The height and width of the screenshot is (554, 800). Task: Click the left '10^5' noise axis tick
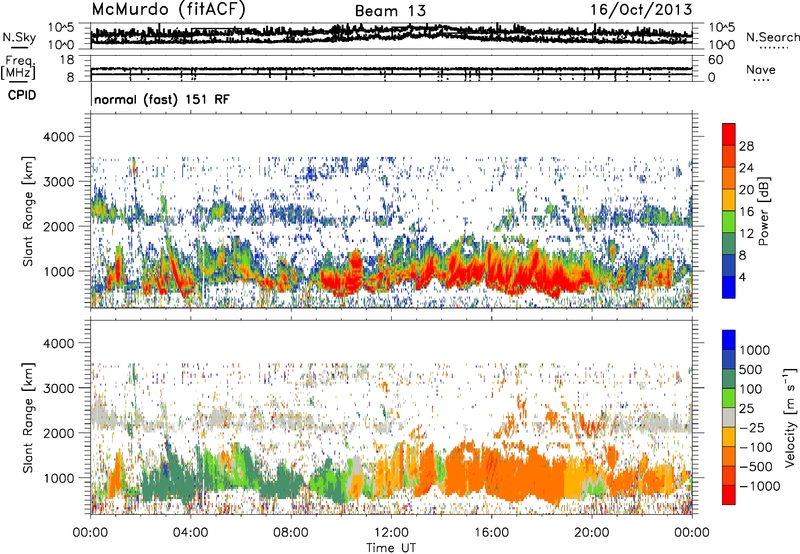61,28
